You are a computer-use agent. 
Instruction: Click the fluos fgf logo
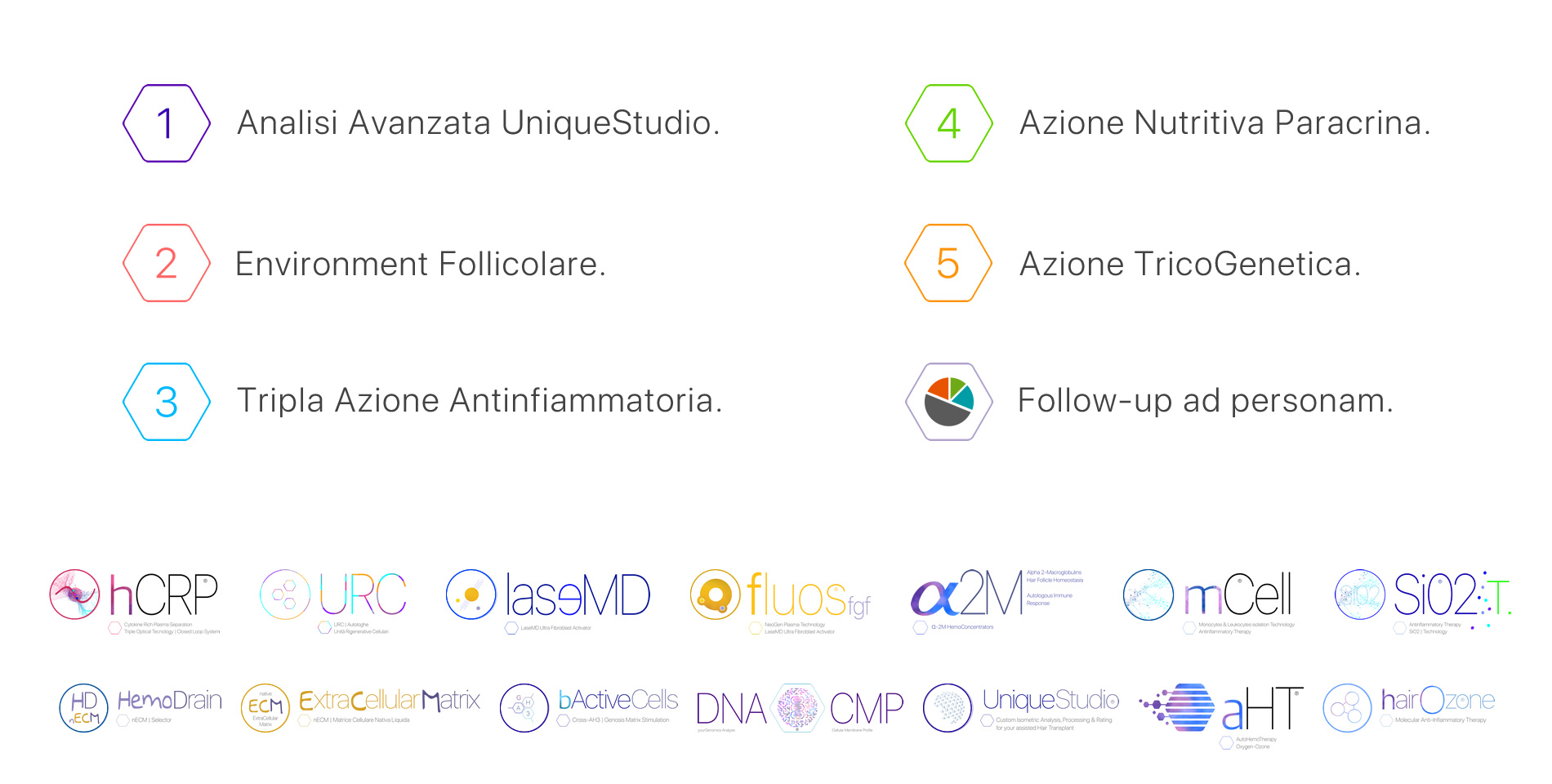(x=781, y=602)
